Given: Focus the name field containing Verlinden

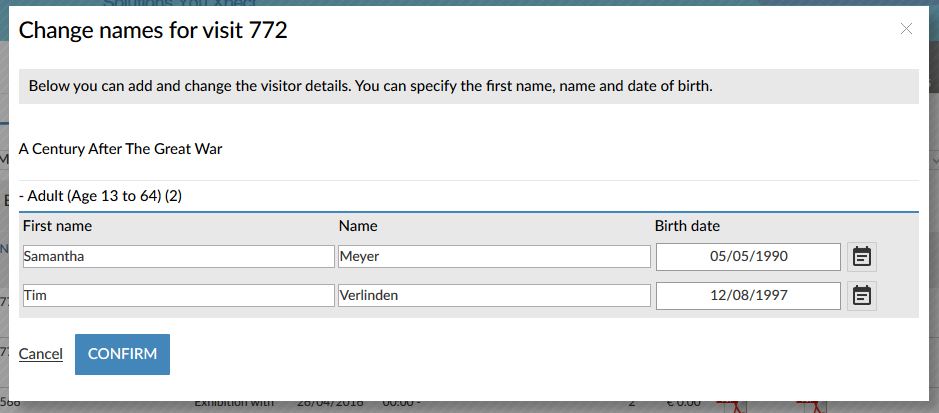Looking at the screenshot, I should coord(494,296).
